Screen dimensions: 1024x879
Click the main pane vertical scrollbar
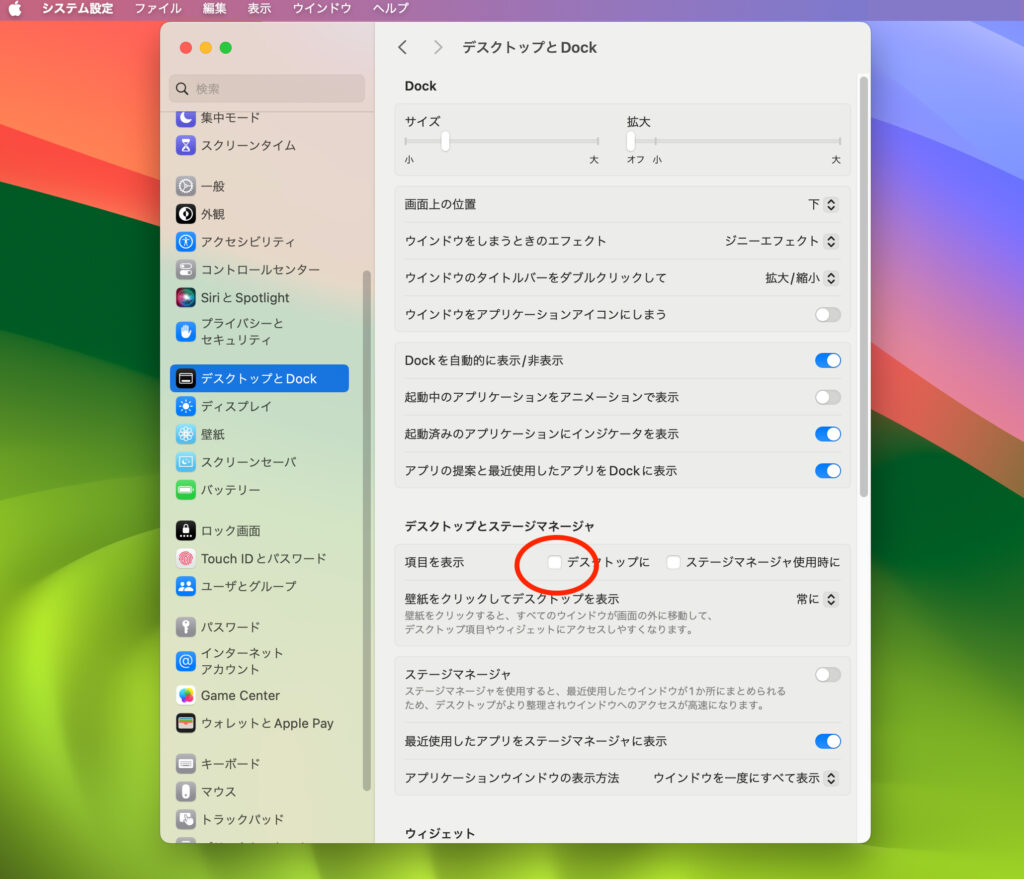click(x=863, y=286)
